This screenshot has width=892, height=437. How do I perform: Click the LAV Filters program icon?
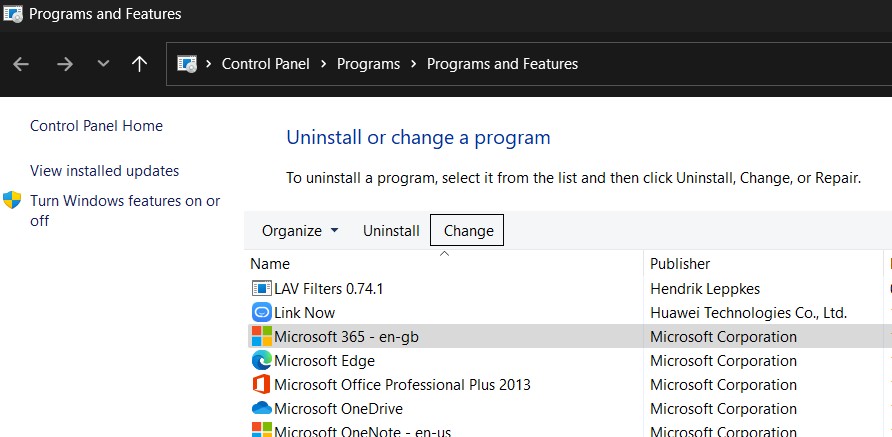point(261,288)
